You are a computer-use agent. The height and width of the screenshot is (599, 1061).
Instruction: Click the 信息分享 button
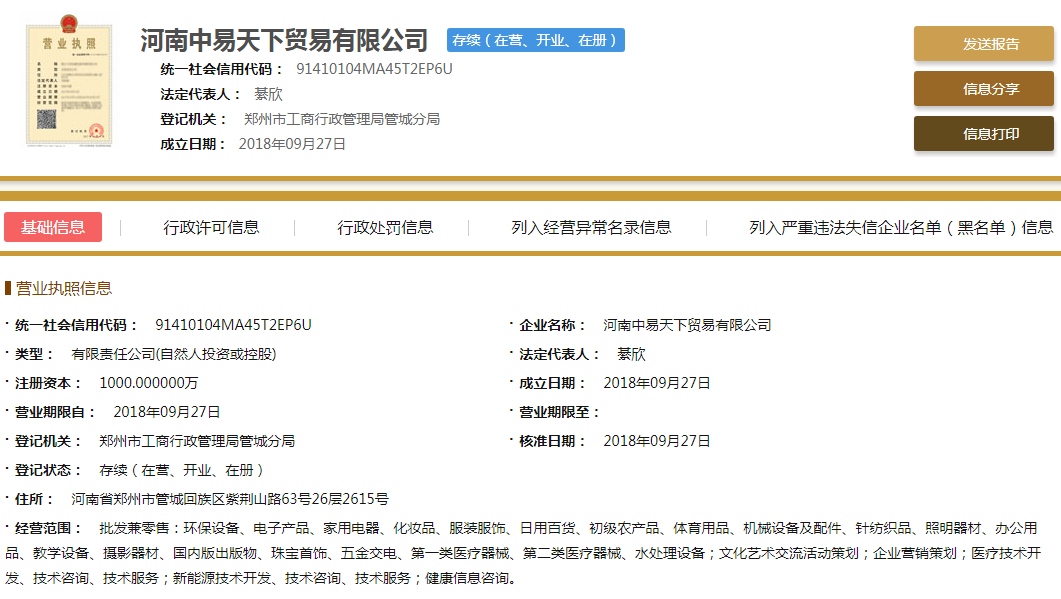click(983, 89)
